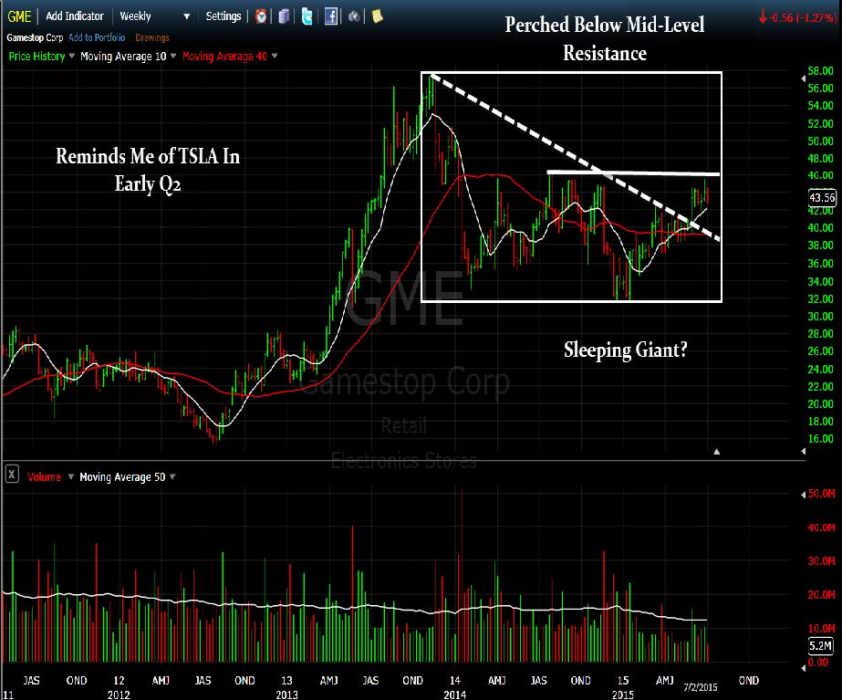This screenshot has height=700, width=842.
Task: Click the 20.0M volume axis label
Action: (x=822, y=594)
